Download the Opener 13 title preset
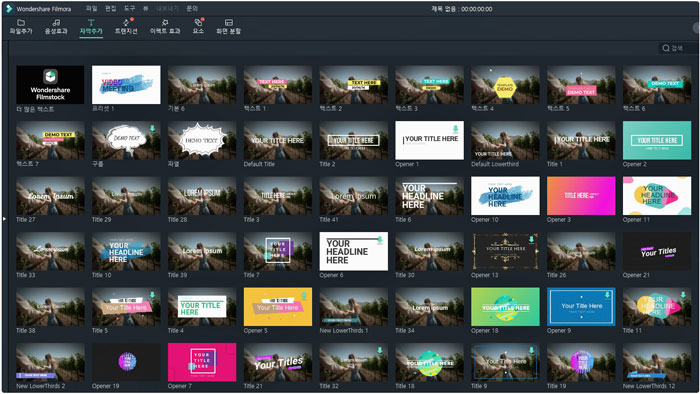The image size is (700, 394). (x=532, y=240)
